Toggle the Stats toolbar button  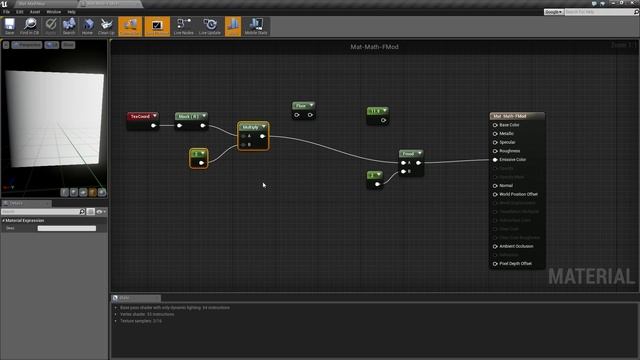coord(233,26)
